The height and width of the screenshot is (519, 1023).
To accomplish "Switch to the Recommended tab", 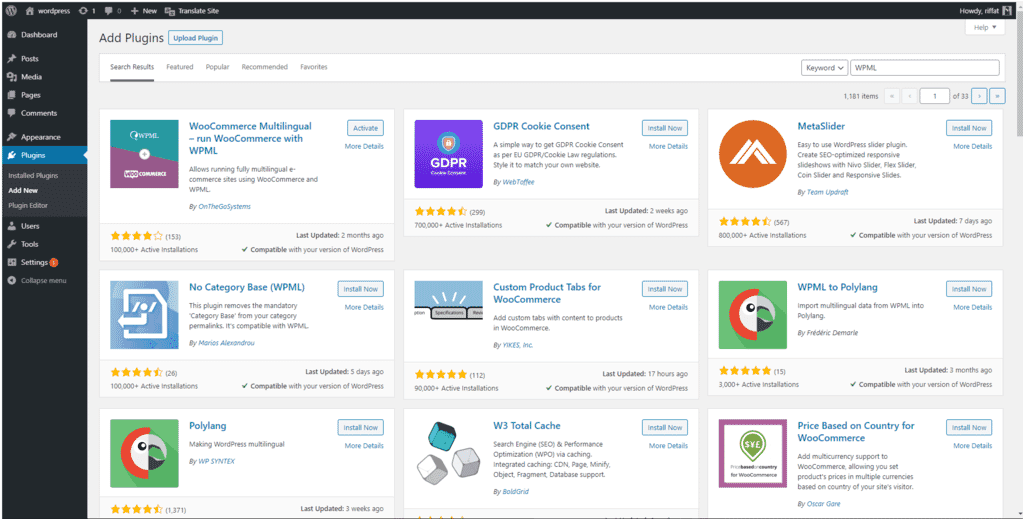I will (x=264, y=67).
